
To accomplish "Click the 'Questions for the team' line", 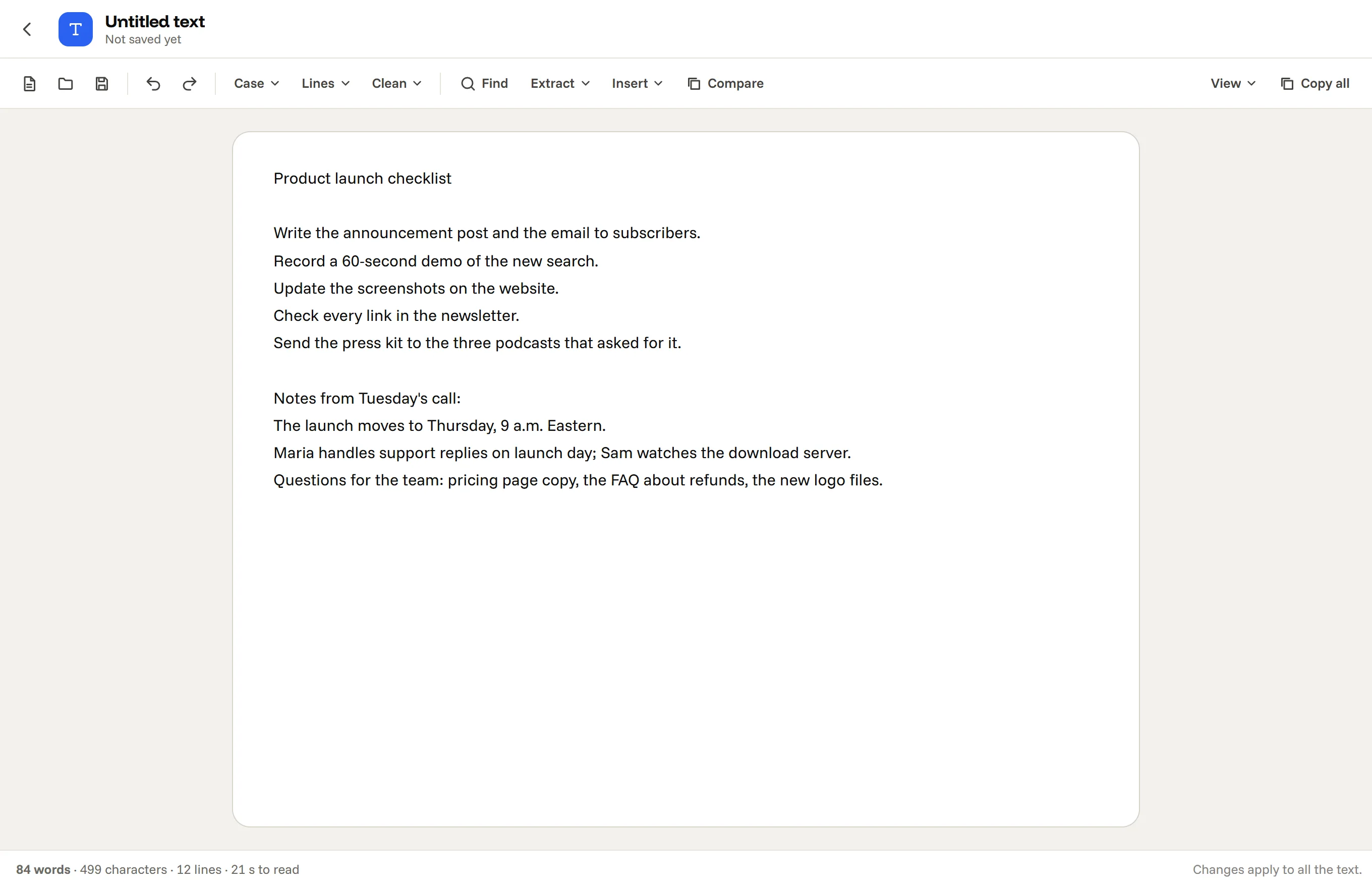I will (578, 480).
